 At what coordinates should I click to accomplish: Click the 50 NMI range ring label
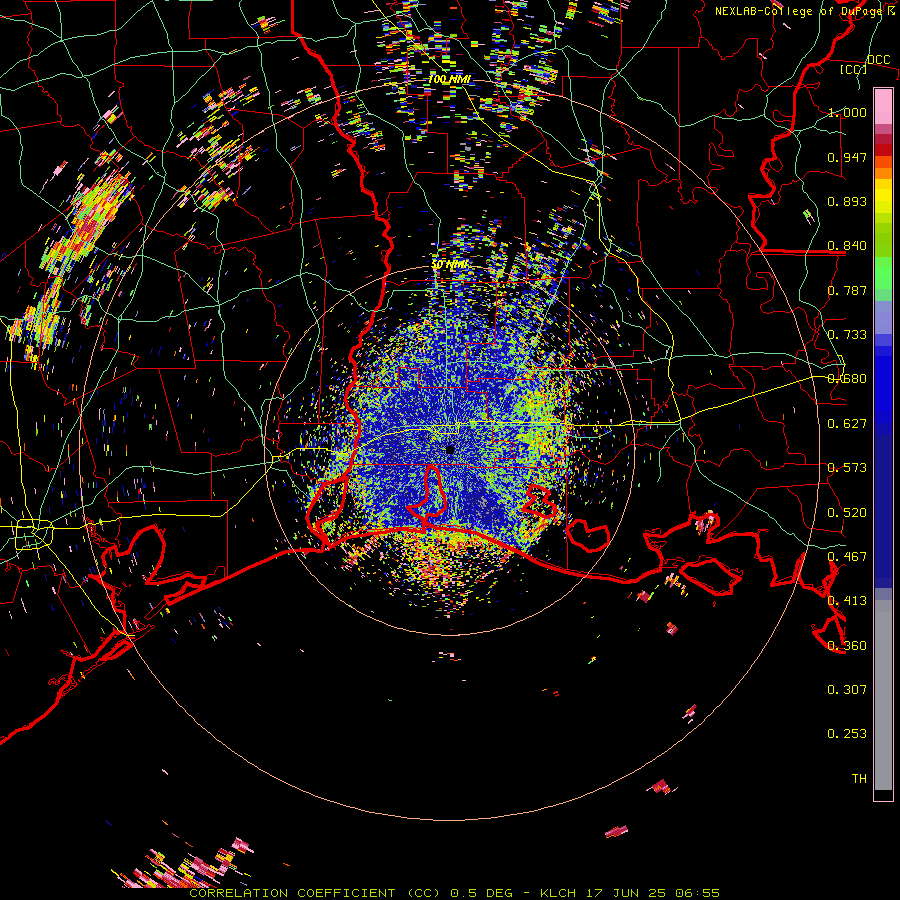[x=449, y=265]
